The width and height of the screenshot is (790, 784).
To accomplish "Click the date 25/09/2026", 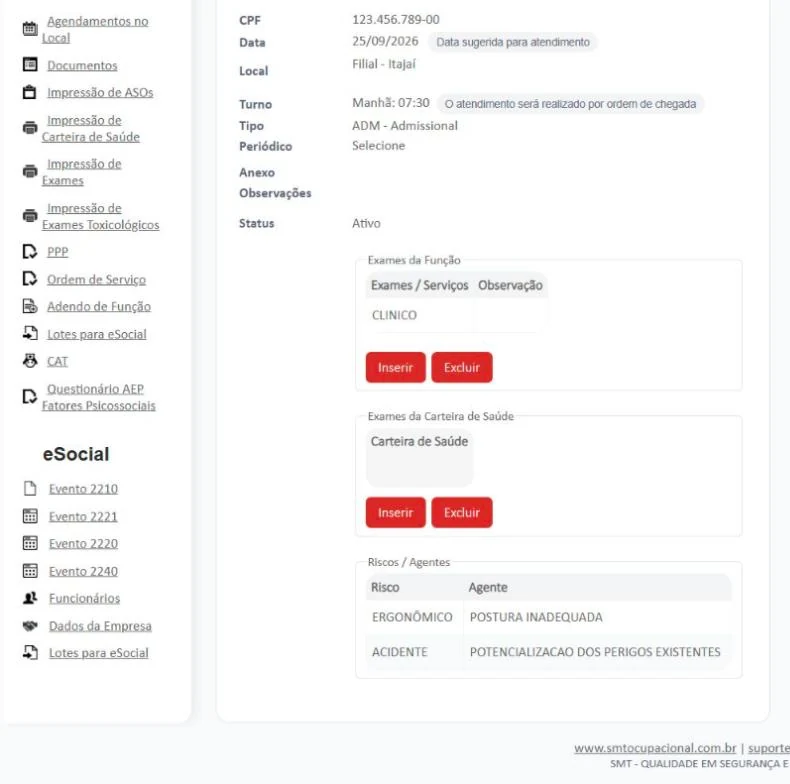I will tap(385, 41).
